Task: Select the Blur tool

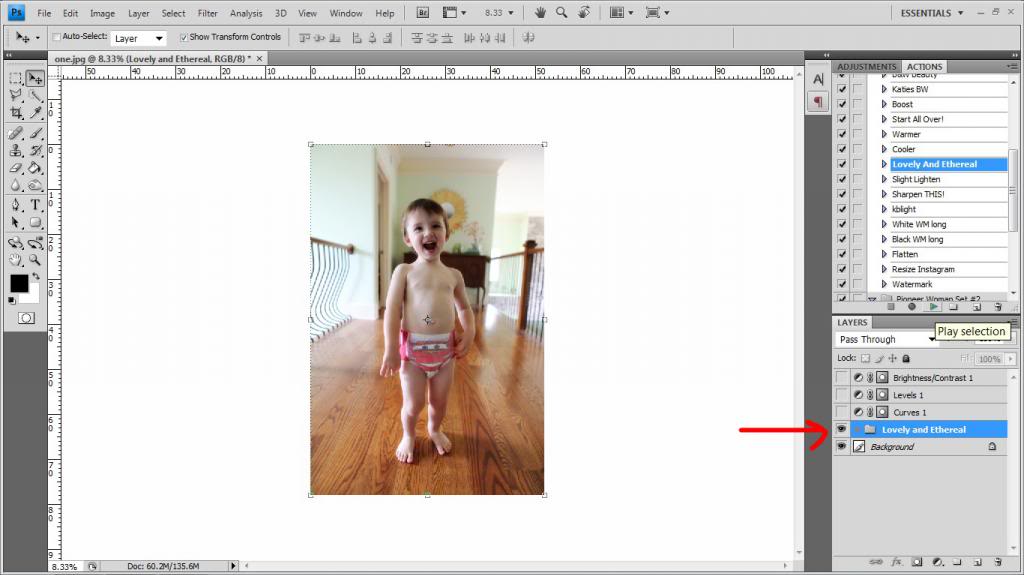Action: click(x=16, y=186)
